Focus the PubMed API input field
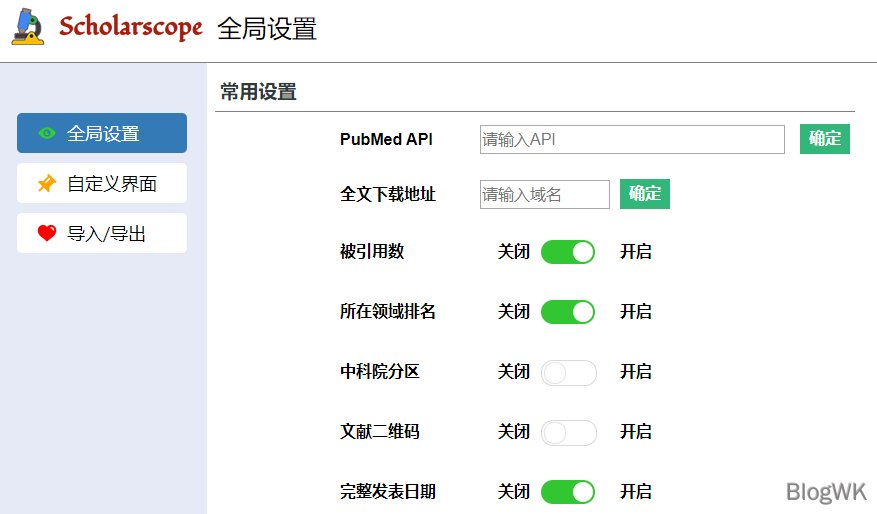This screenshot has height=514, width=877. 631,139
